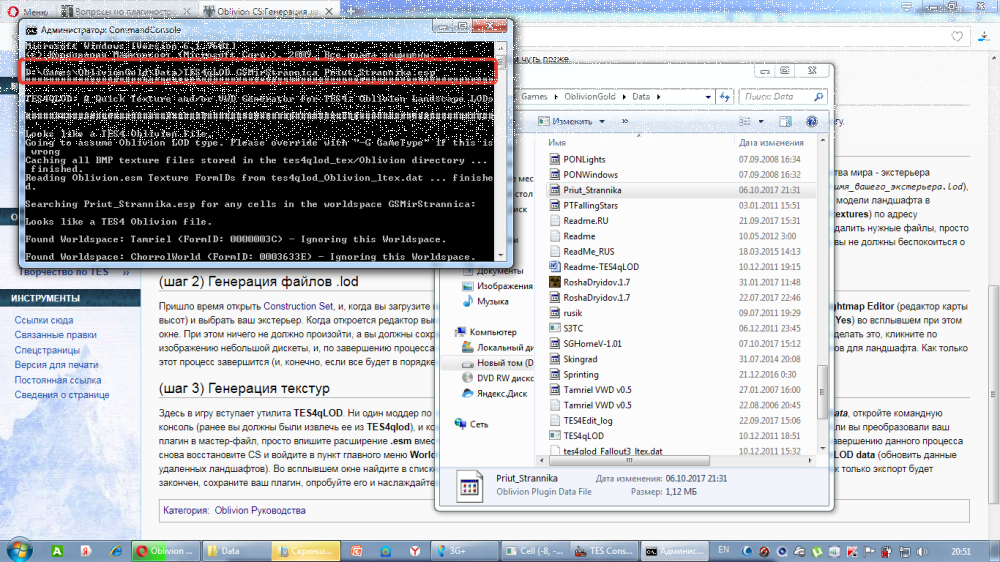The image size is (1000, 562).
Task: Click the Explorer horizontal scrollbar thumb
Action: 629,460
